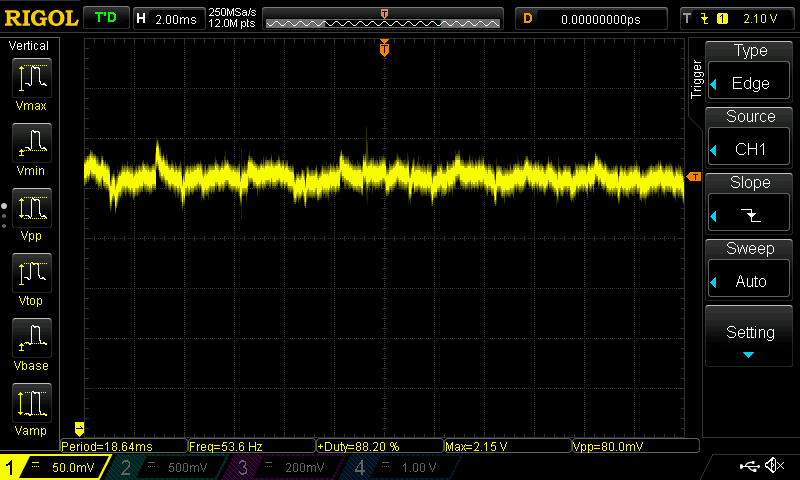Viewport: 800px width, 480px height.
Task: Expand the trigger Setting submenu
Action: tap(748, 336)
